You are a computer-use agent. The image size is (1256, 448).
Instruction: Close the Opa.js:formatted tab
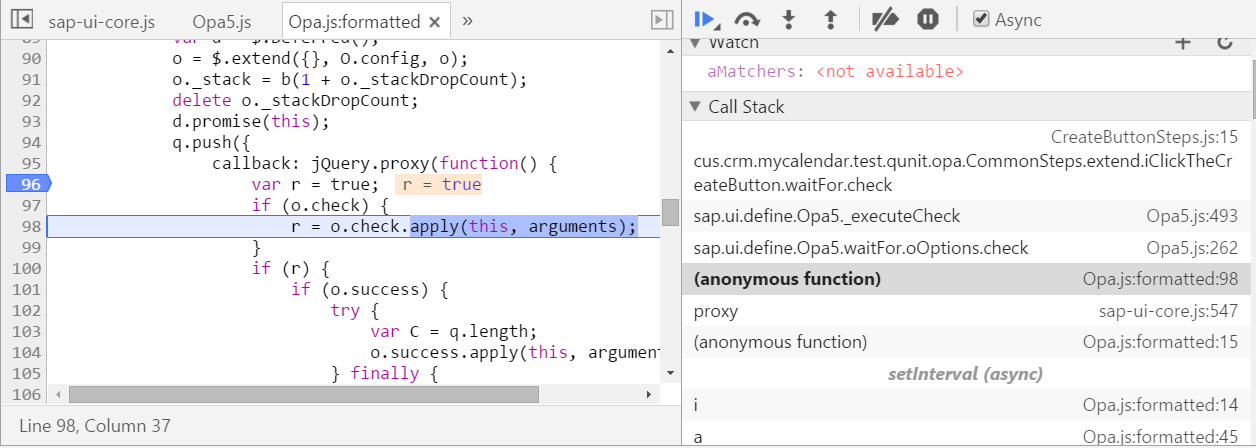[433, 21]
